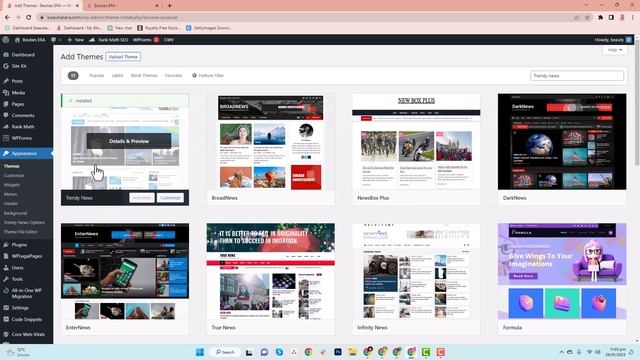Click Details & Preview on Trendy News

pyautogui.click(x=129, y=141)
